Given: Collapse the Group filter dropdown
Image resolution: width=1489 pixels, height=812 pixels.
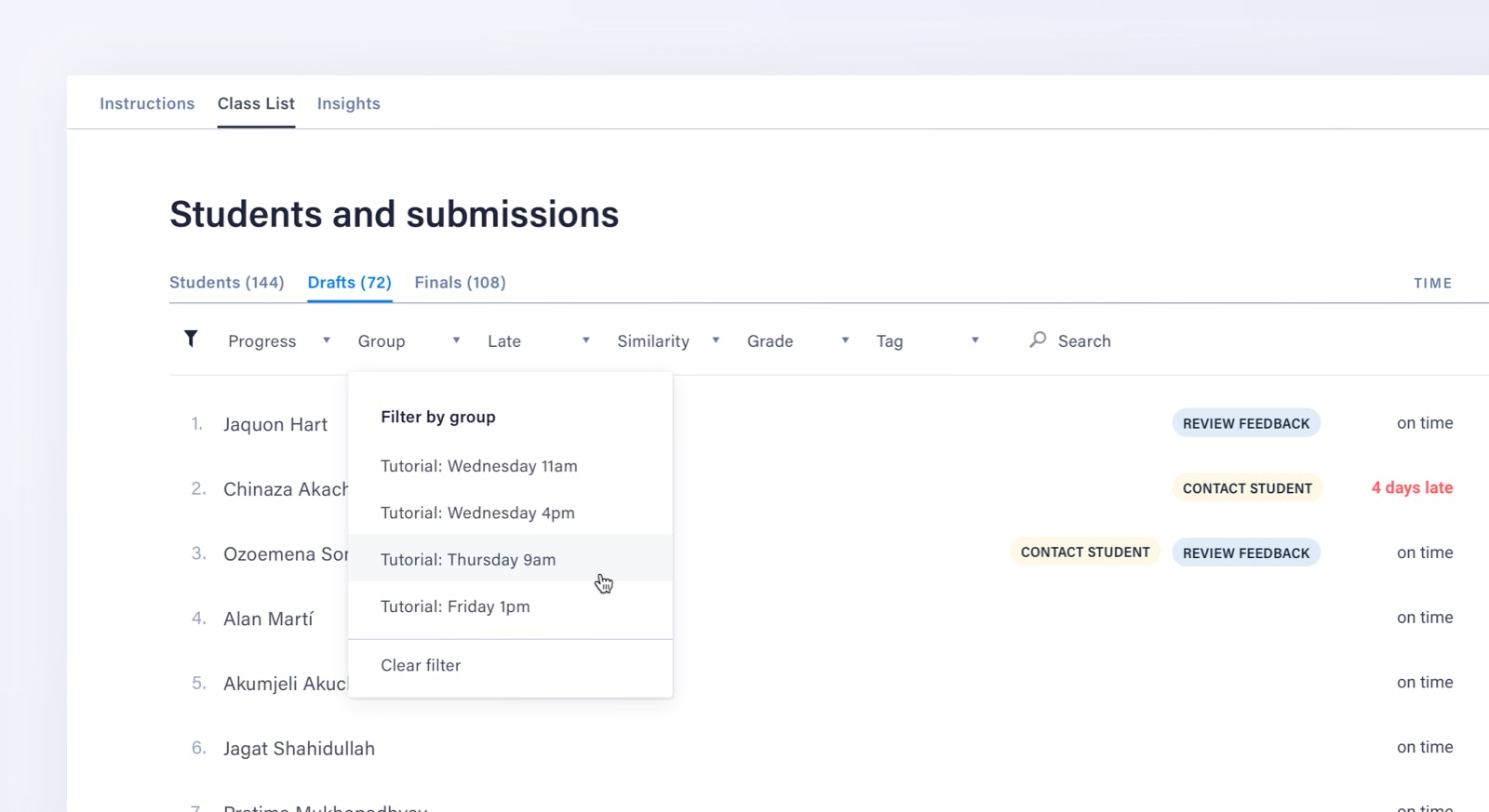Looking at the screenshot, I should pyautogui.click(x=409, y=341).
